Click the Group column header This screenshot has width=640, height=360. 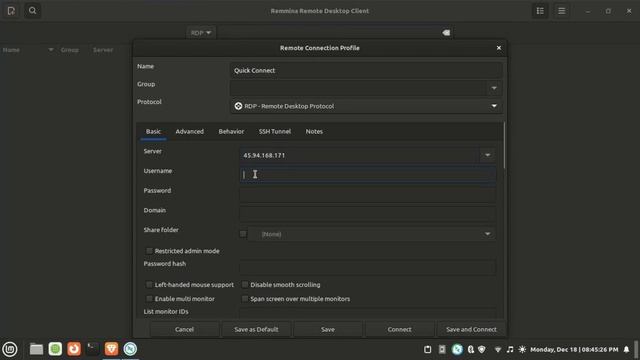click(x=70, y=50)
